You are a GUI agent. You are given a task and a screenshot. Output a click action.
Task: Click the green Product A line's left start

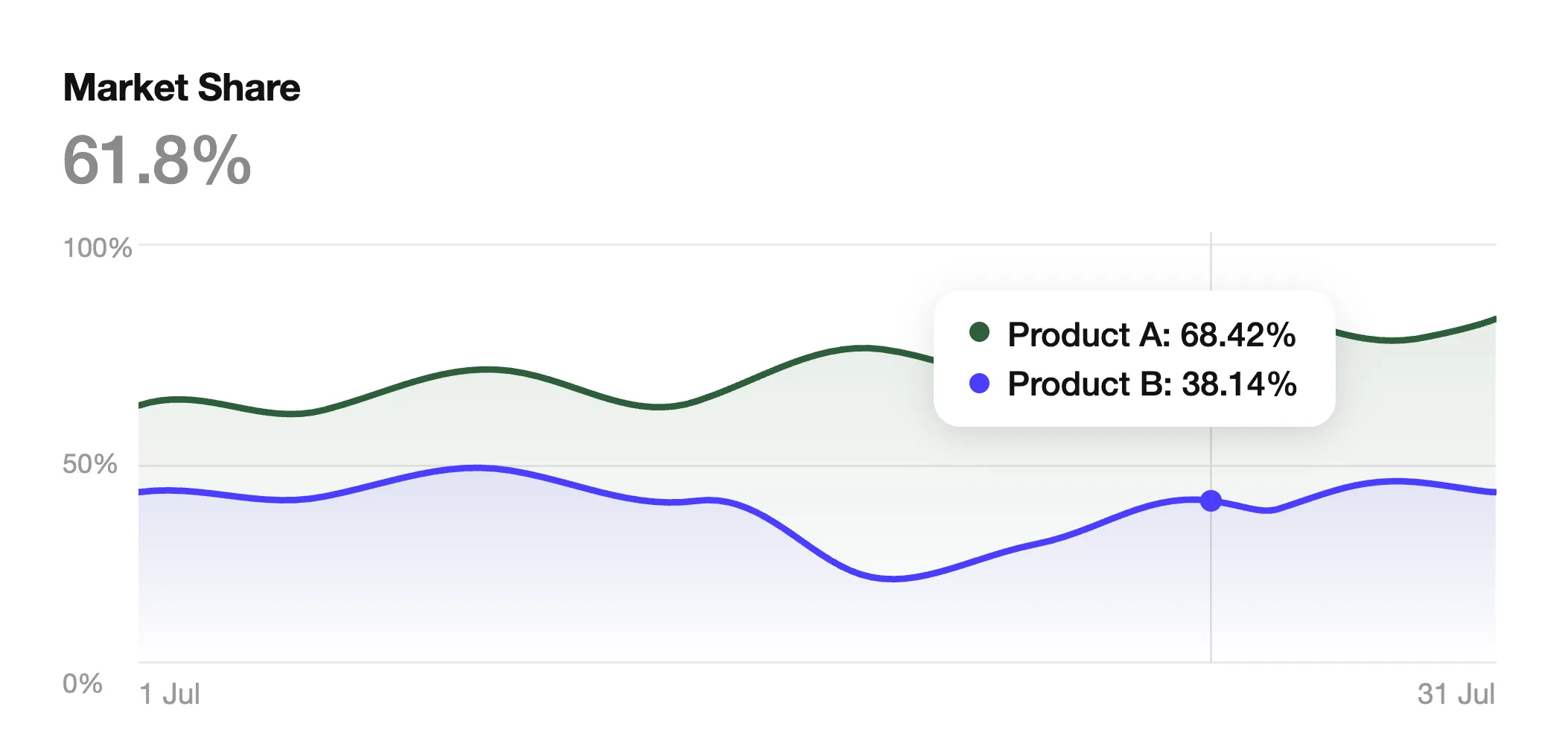pos(142,405)
